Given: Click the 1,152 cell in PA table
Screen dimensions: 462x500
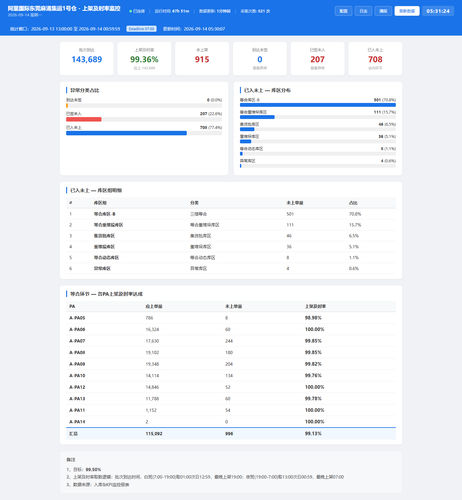Looking at the screenshot, I should [151, 410].
